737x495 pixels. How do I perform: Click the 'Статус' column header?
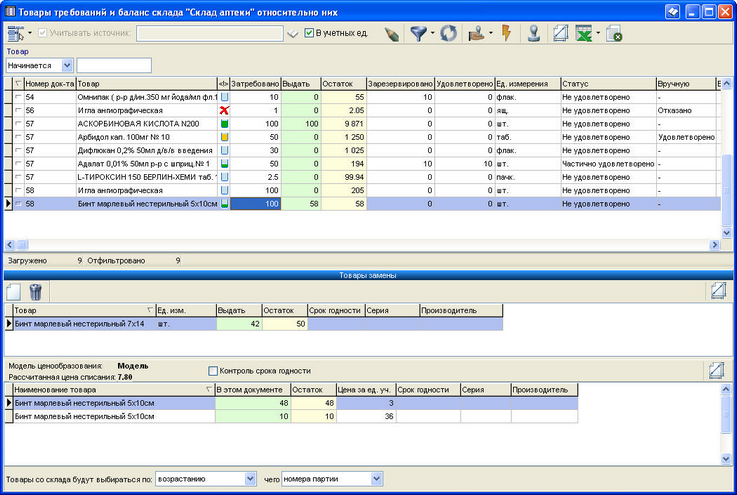click(x=609, y=84)
